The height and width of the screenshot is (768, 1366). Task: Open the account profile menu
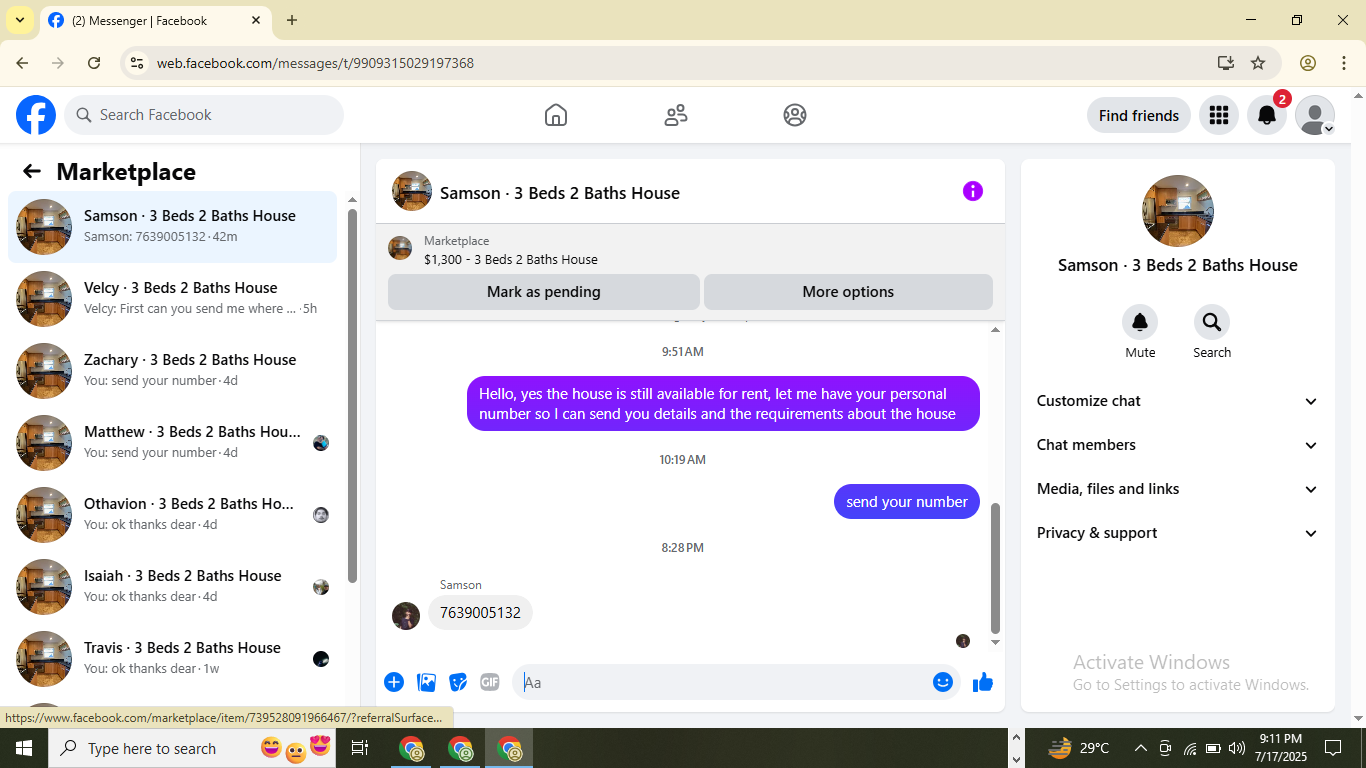(1315, 115)
